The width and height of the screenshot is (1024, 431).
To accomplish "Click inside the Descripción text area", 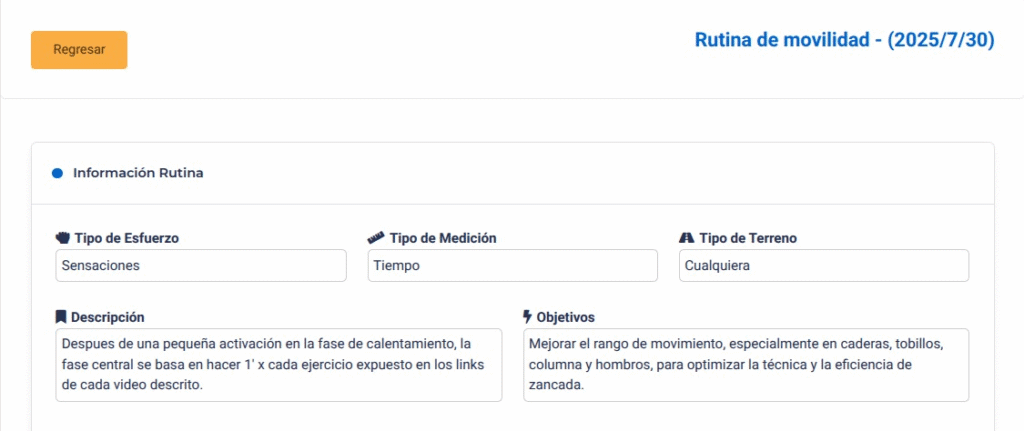I will (278, 365).
